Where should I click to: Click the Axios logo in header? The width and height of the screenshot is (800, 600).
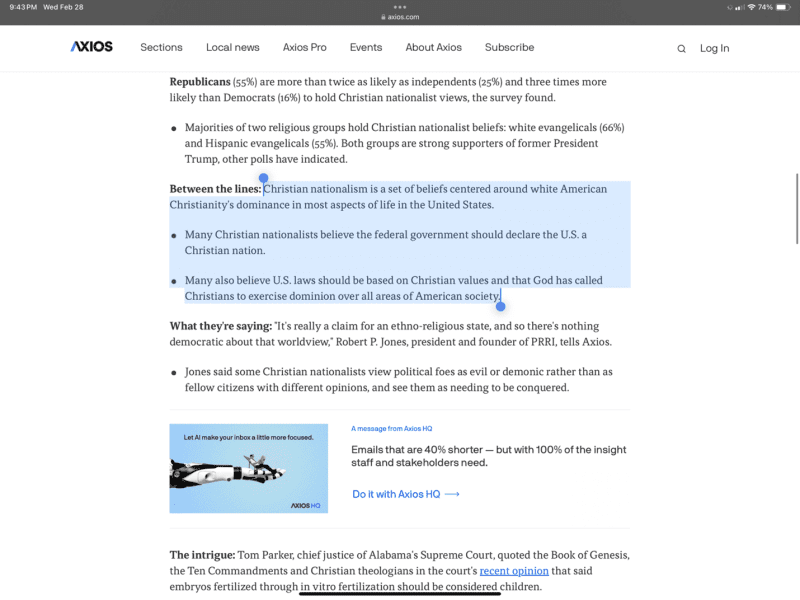[x=91, y=47]
